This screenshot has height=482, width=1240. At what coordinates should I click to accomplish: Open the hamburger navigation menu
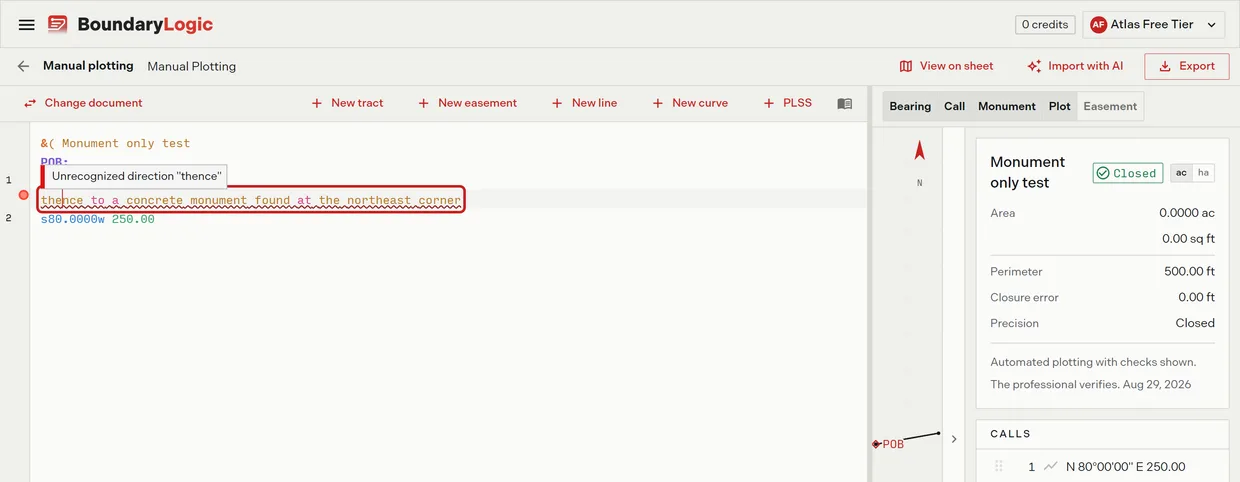click(x=27, y=25)
